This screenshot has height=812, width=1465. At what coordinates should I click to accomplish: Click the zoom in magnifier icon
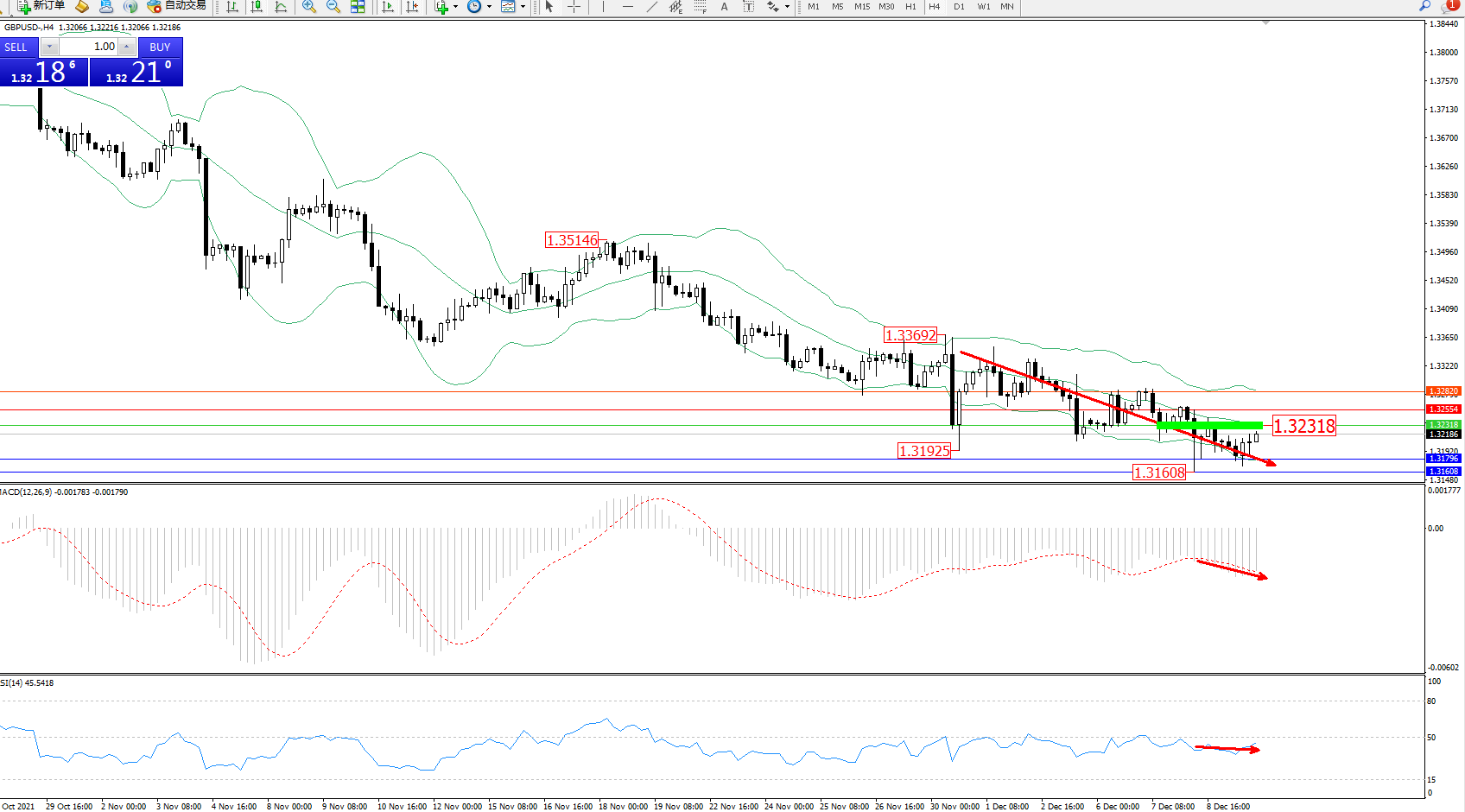point(308,7)
